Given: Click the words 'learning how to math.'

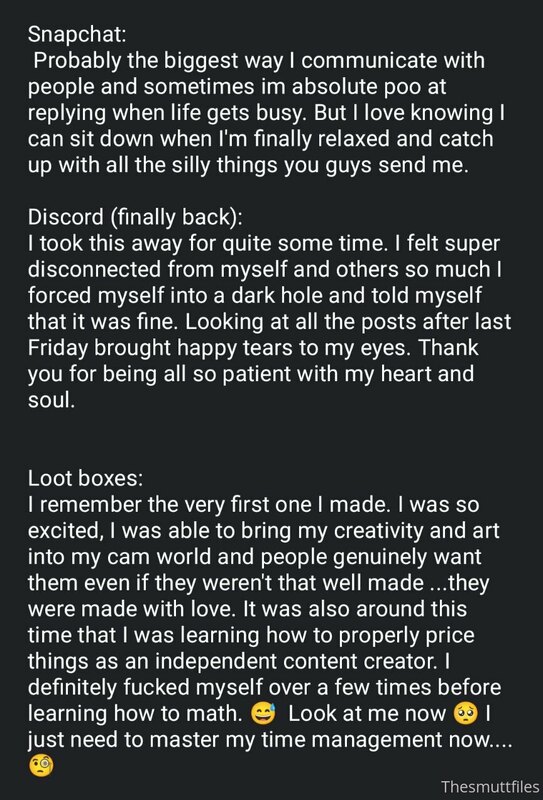Looking at the screenshot, I should 135,713.
